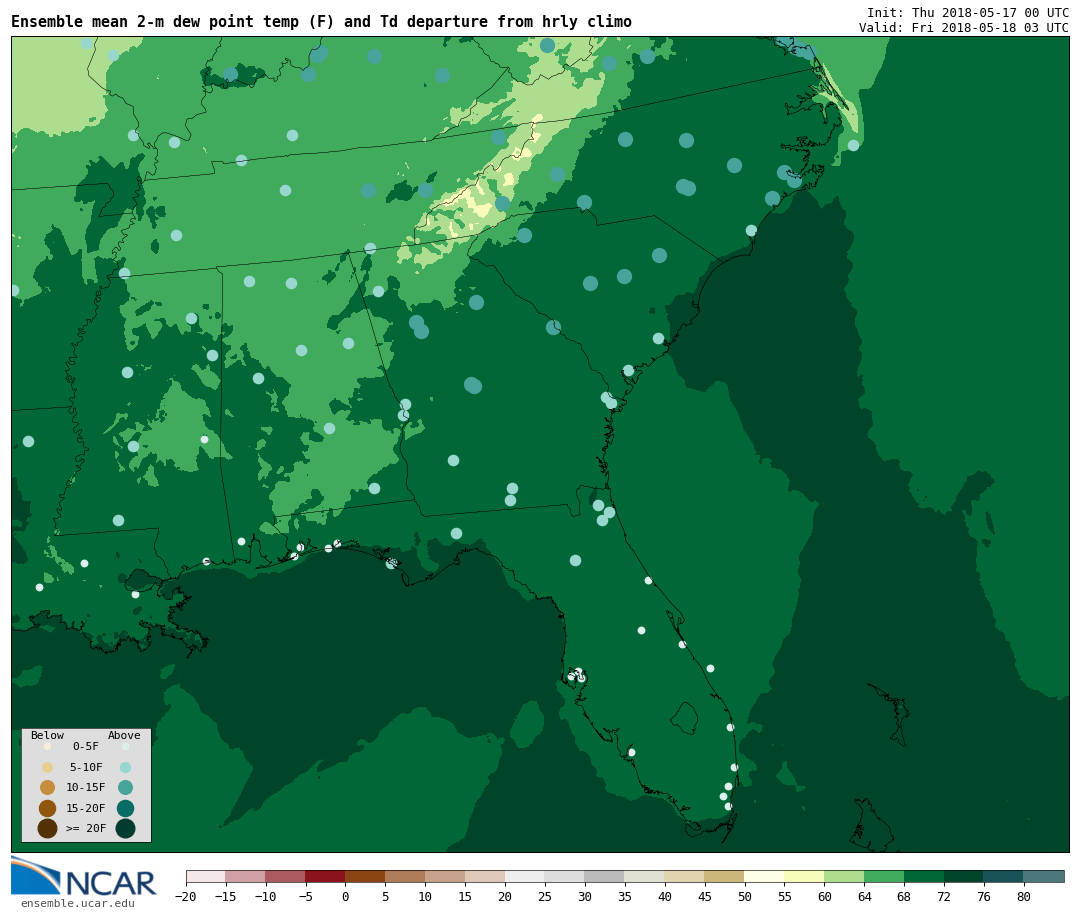Image resolution: width=1080 pixels, height=915 pixels.
Task: Click the above-climo 15-20F legend circle
Action: click(125, 808)
